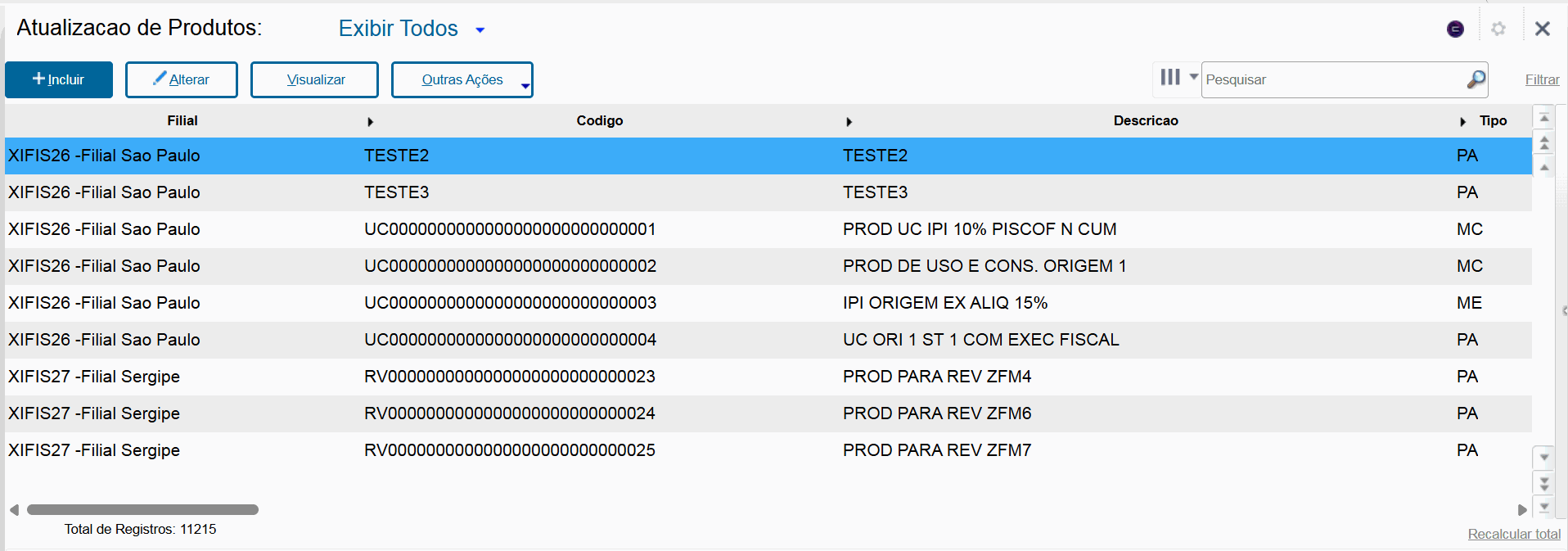The height and width of the screenshot is (551, 1568).
Task: Click the magnifying glass search icon
Action: pyautogui.click(x=1476, y=79)
